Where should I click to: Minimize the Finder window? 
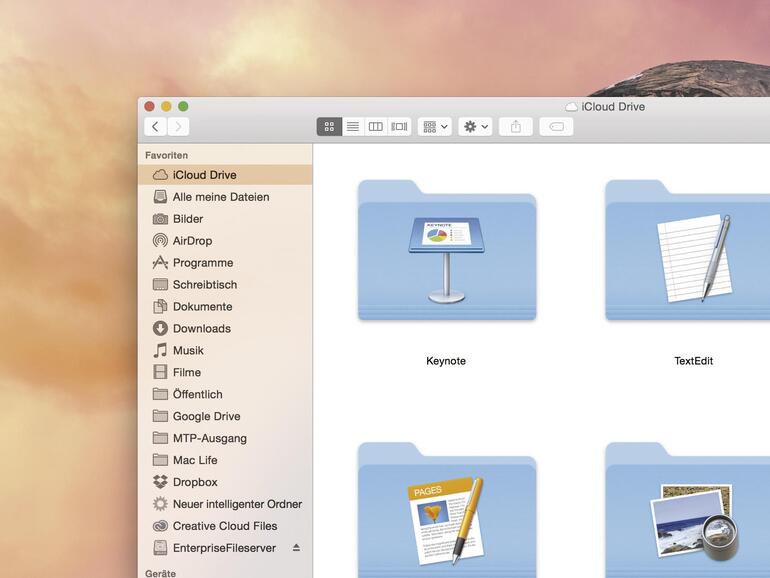pos(166,106)
